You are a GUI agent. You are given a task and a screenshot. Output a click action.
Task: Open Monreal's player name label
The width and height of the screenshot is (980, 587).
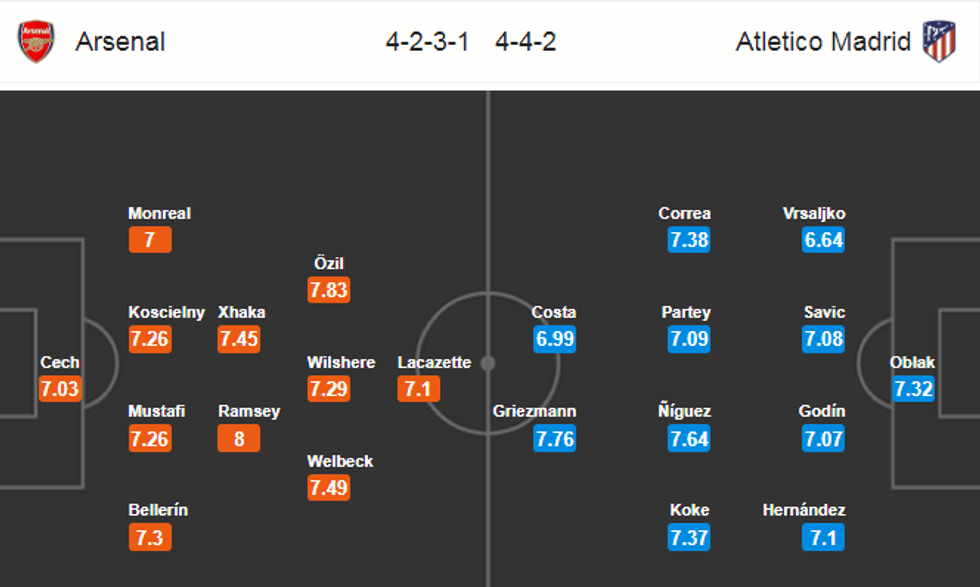(x=159, y=213)
